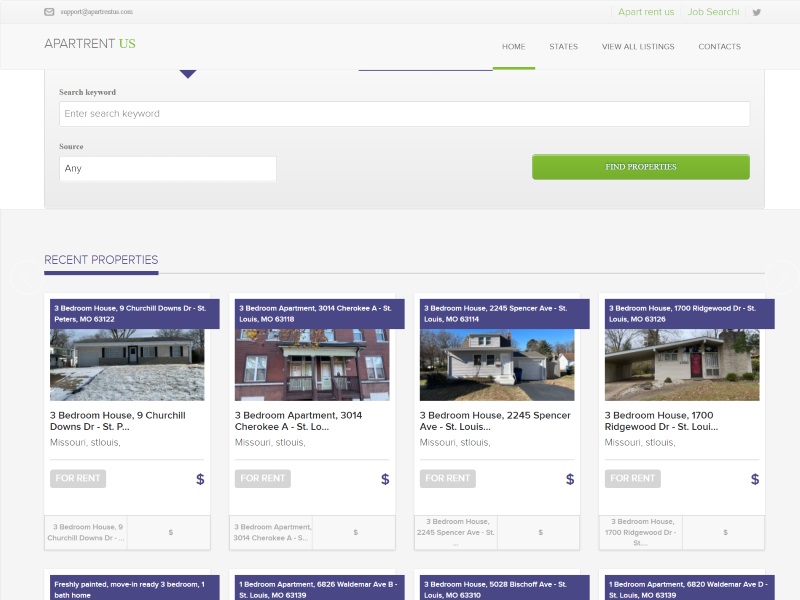Click the dollar icon on Churchill Downs card
Viewport: 800px width, 600px height.
[x=200, y=478]
